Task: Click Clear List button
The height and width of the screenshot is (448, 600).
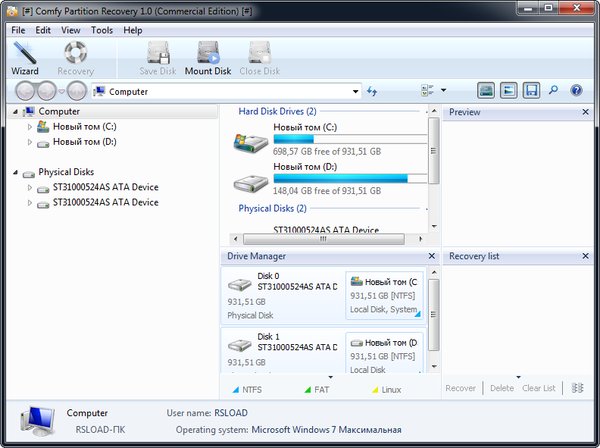Action: point(539,388)
